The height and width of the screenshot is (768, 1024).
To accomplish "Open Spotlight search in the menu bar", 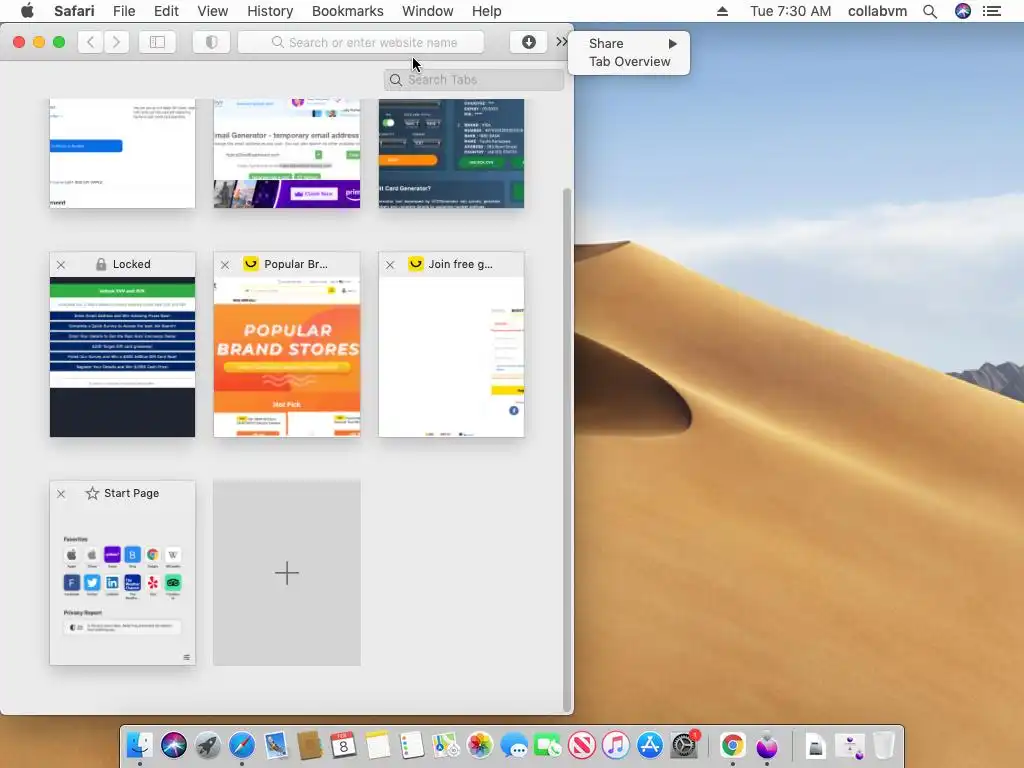I will pos(930,11).
